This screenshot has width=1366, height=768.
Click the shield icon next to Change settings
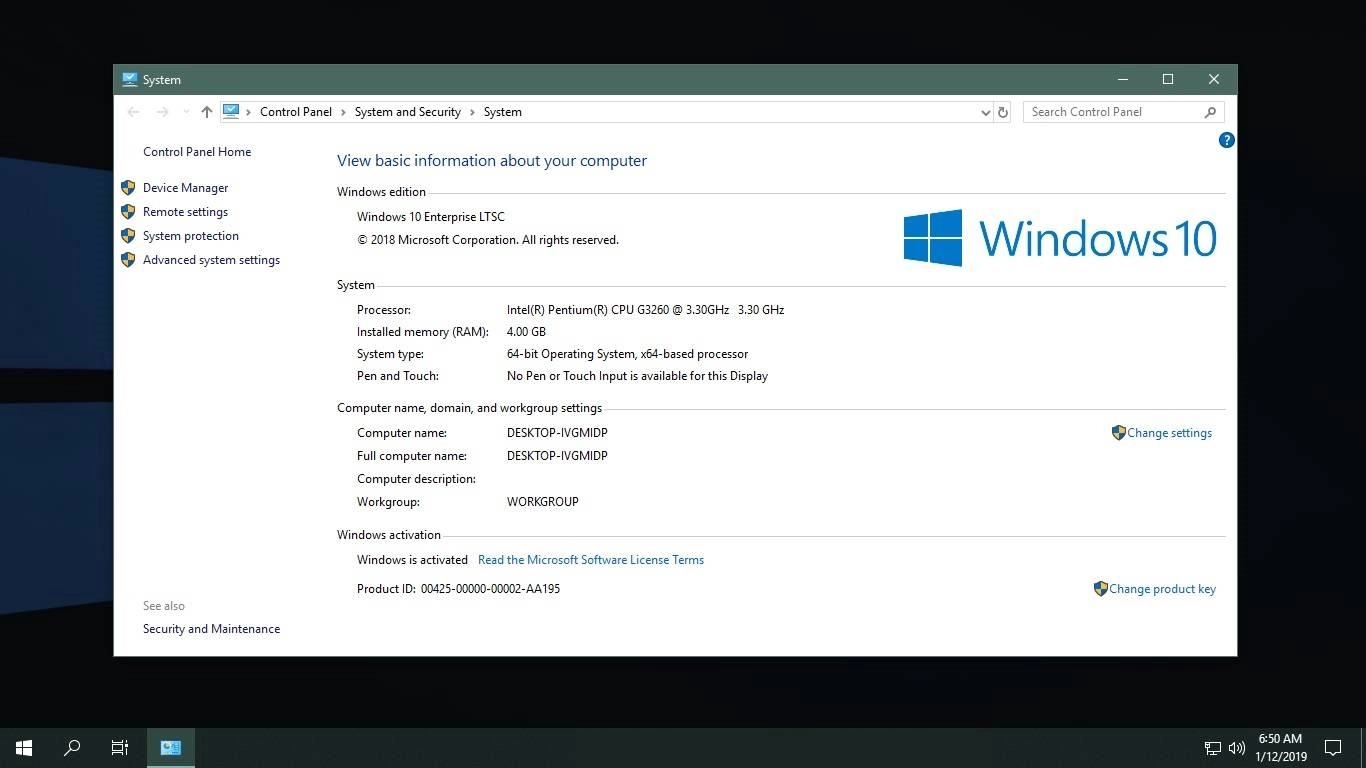click(1119, 433)
